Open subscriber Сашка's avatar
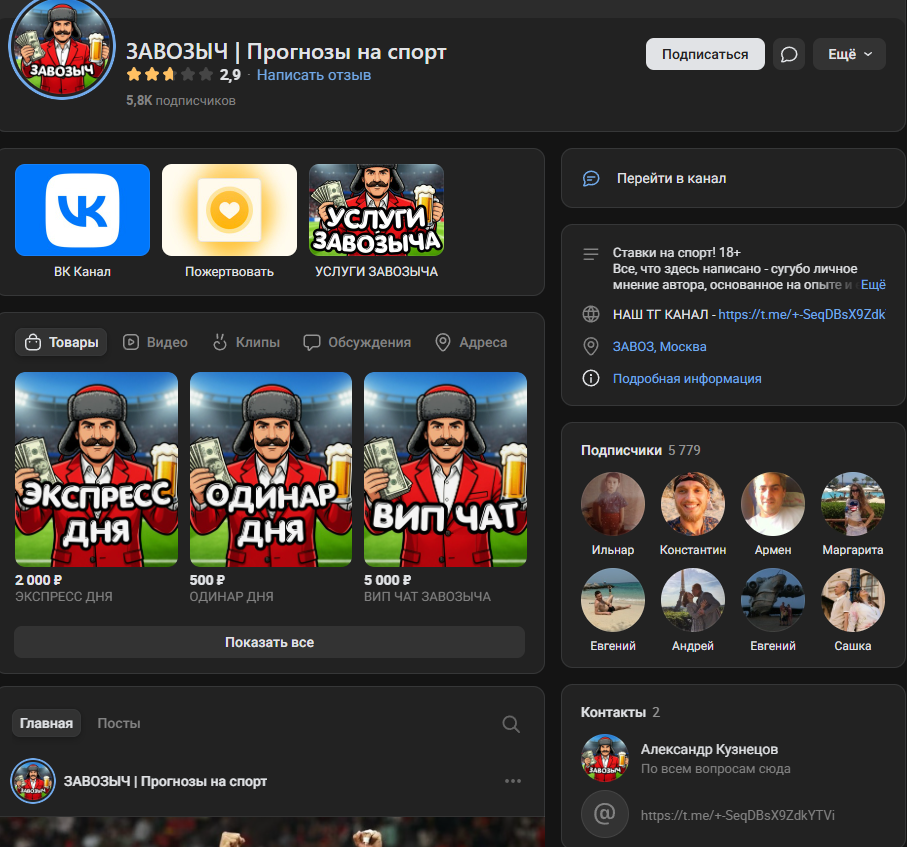The width and height of the screenshot is (907, 847). click(853, 600)
